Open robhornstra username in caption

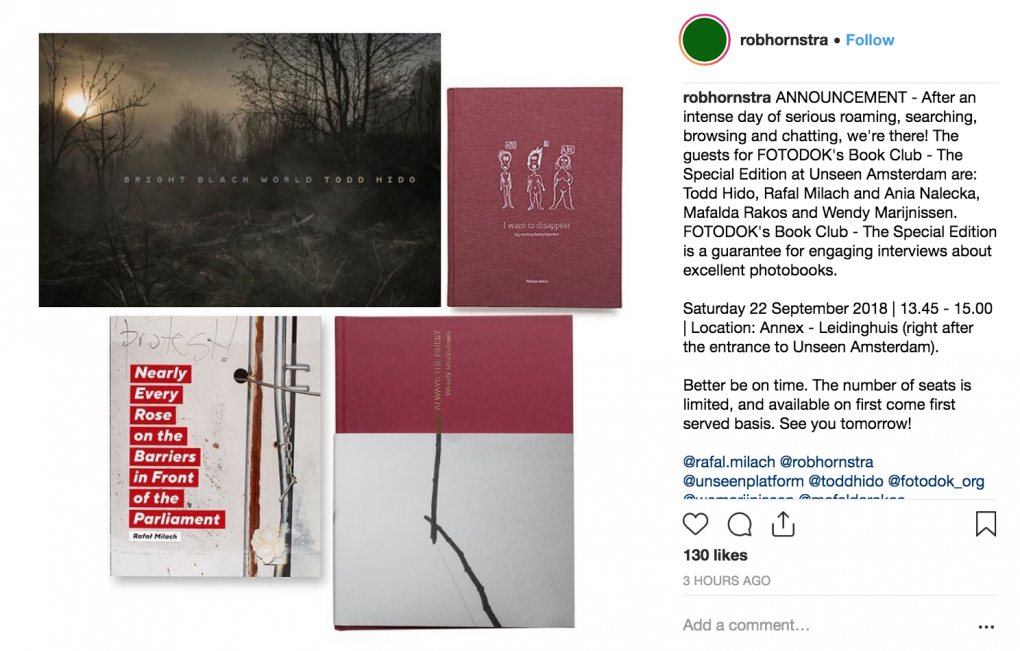click(727, 98)
